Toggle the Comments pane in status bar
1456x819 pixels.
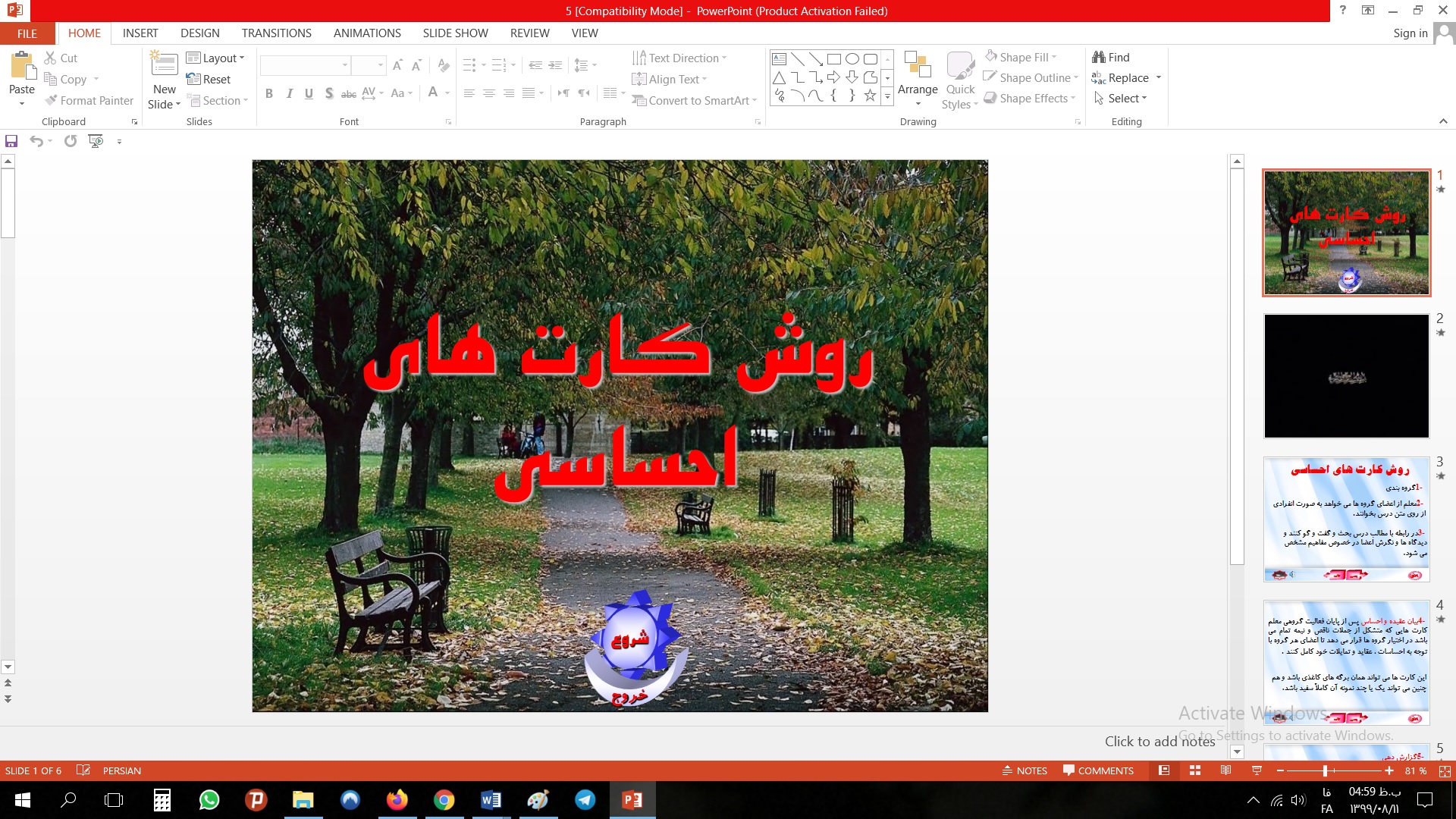pos(1098,770)
